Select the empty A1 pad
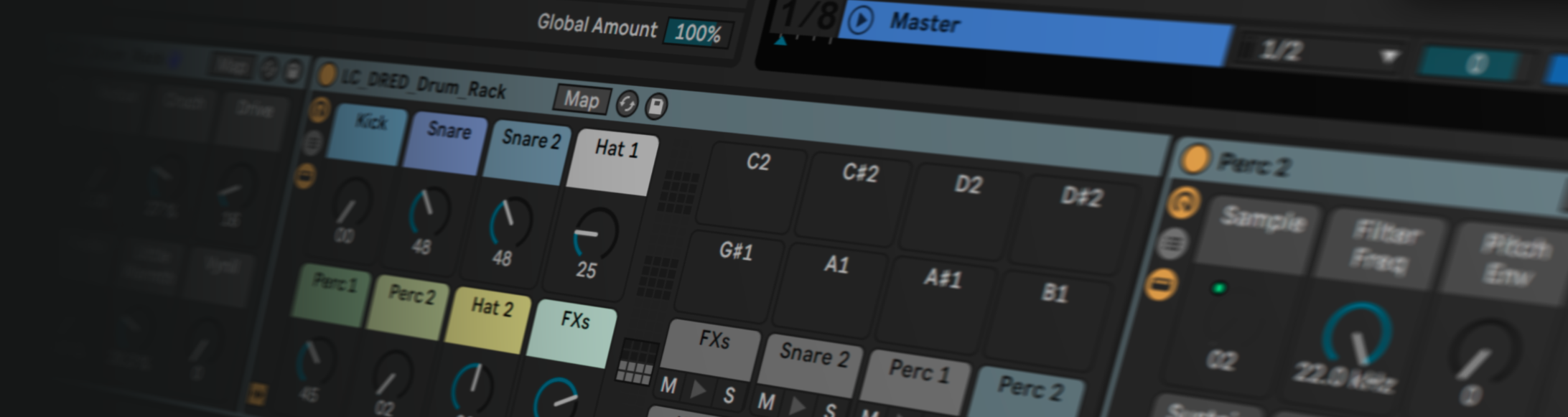Viewport: 1568px width, 417px height. pos(829,290)
